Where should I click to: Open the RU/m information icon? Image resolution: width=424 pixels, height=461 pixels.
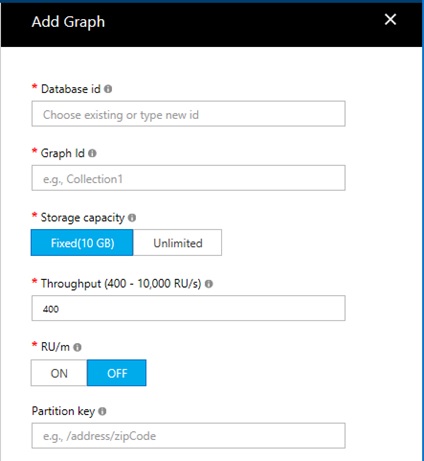77,347
